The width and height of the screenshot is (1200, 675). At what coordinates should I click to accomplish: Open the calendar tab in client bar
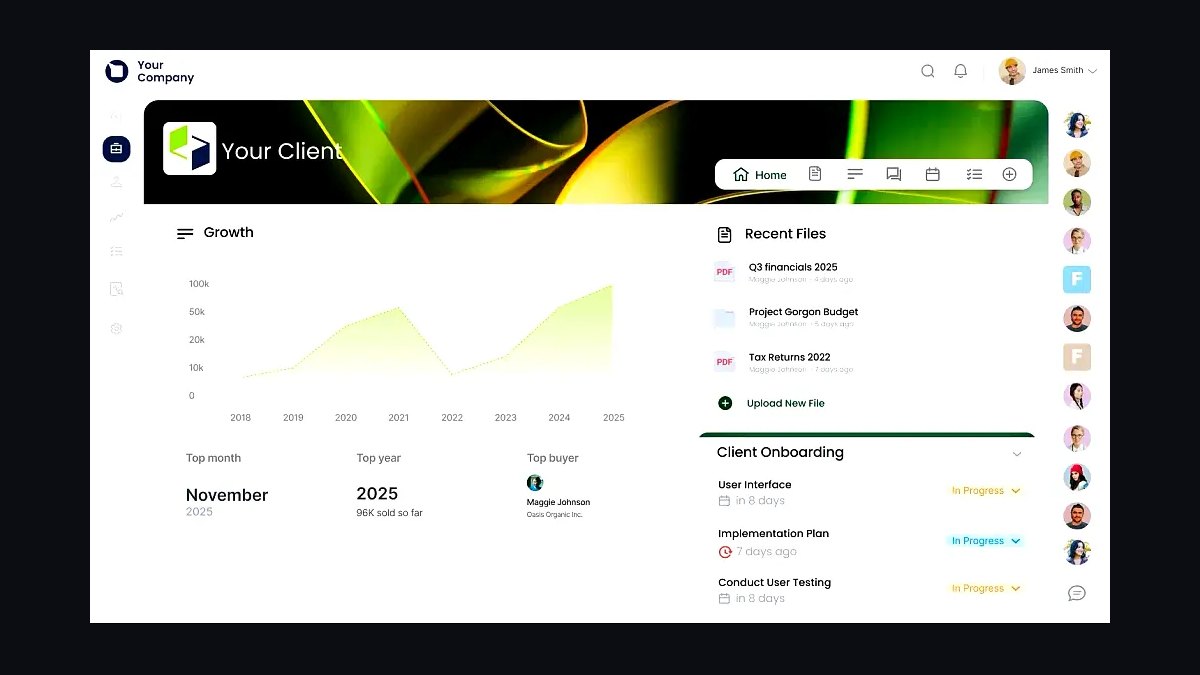pos(933,174)
